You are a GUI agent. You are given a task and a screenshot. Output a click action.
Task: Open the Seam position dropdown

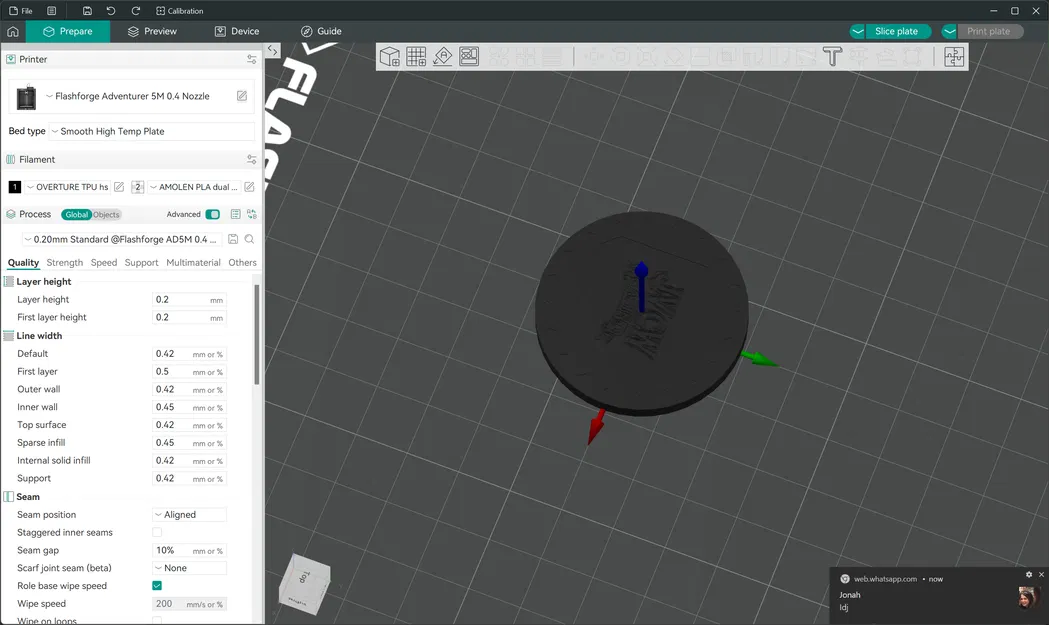coord(189,514)
